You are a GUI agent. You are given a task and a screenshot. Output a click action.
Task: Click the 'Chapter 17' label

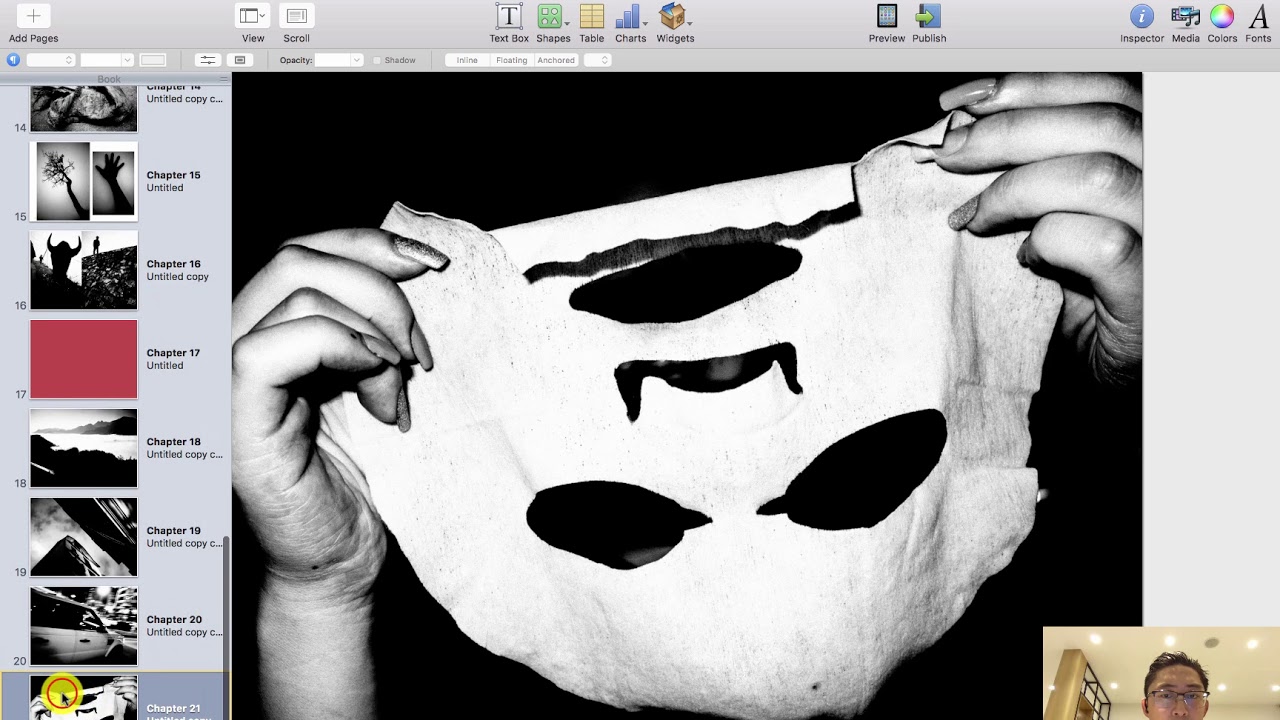(x=173, y=353)
